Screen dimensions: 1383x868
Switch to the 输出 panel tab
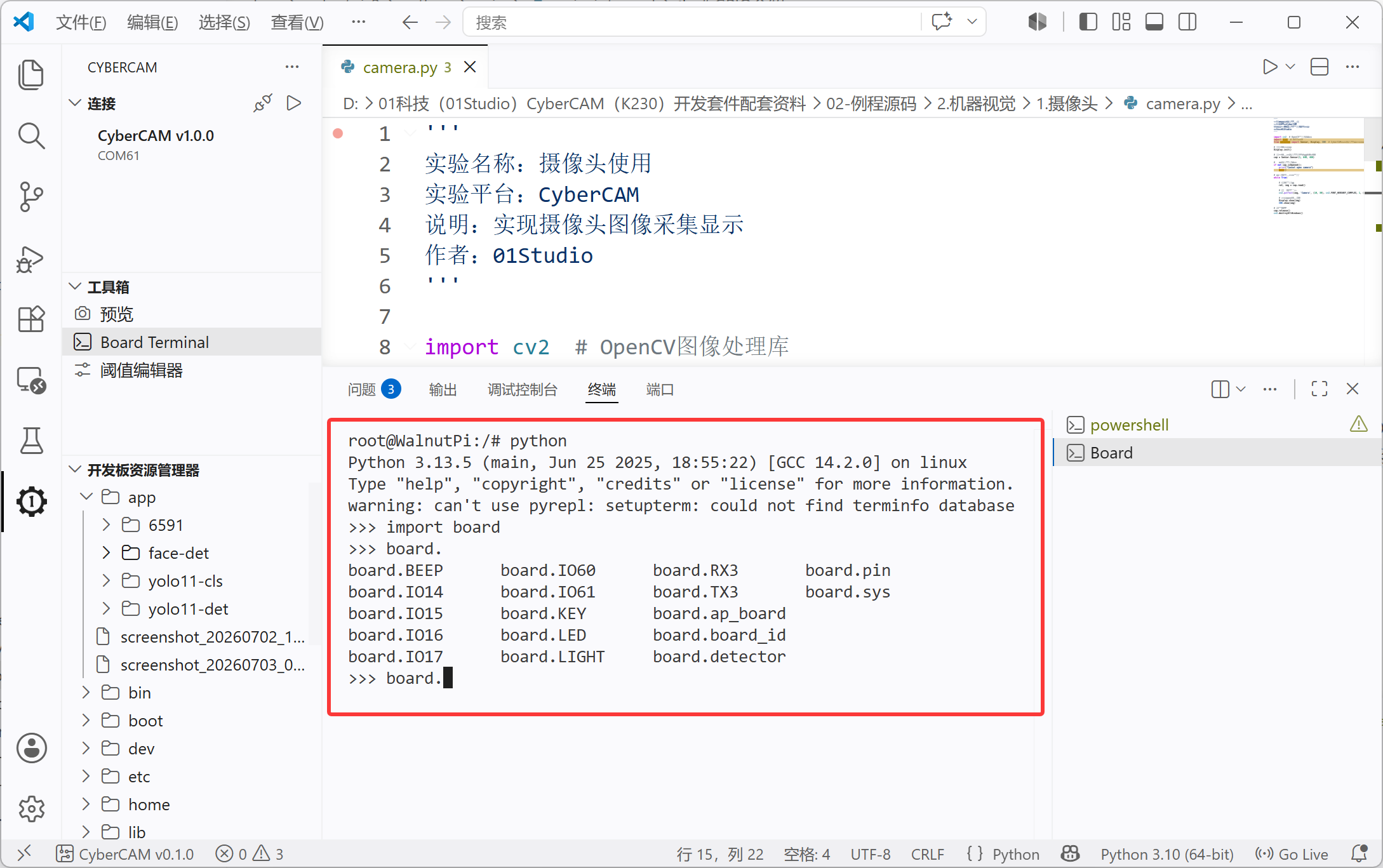tap(443, 389)
